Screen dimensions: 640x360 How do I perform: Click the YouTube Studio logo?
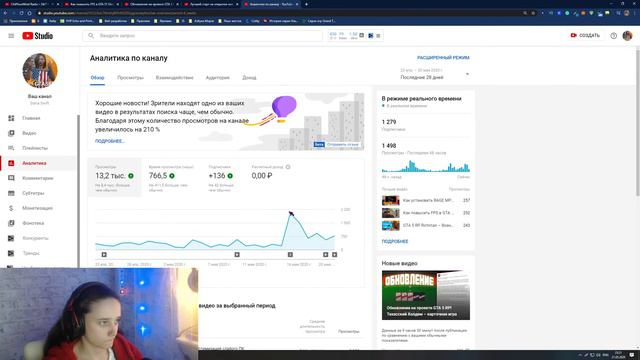click(x=38, y=36)
